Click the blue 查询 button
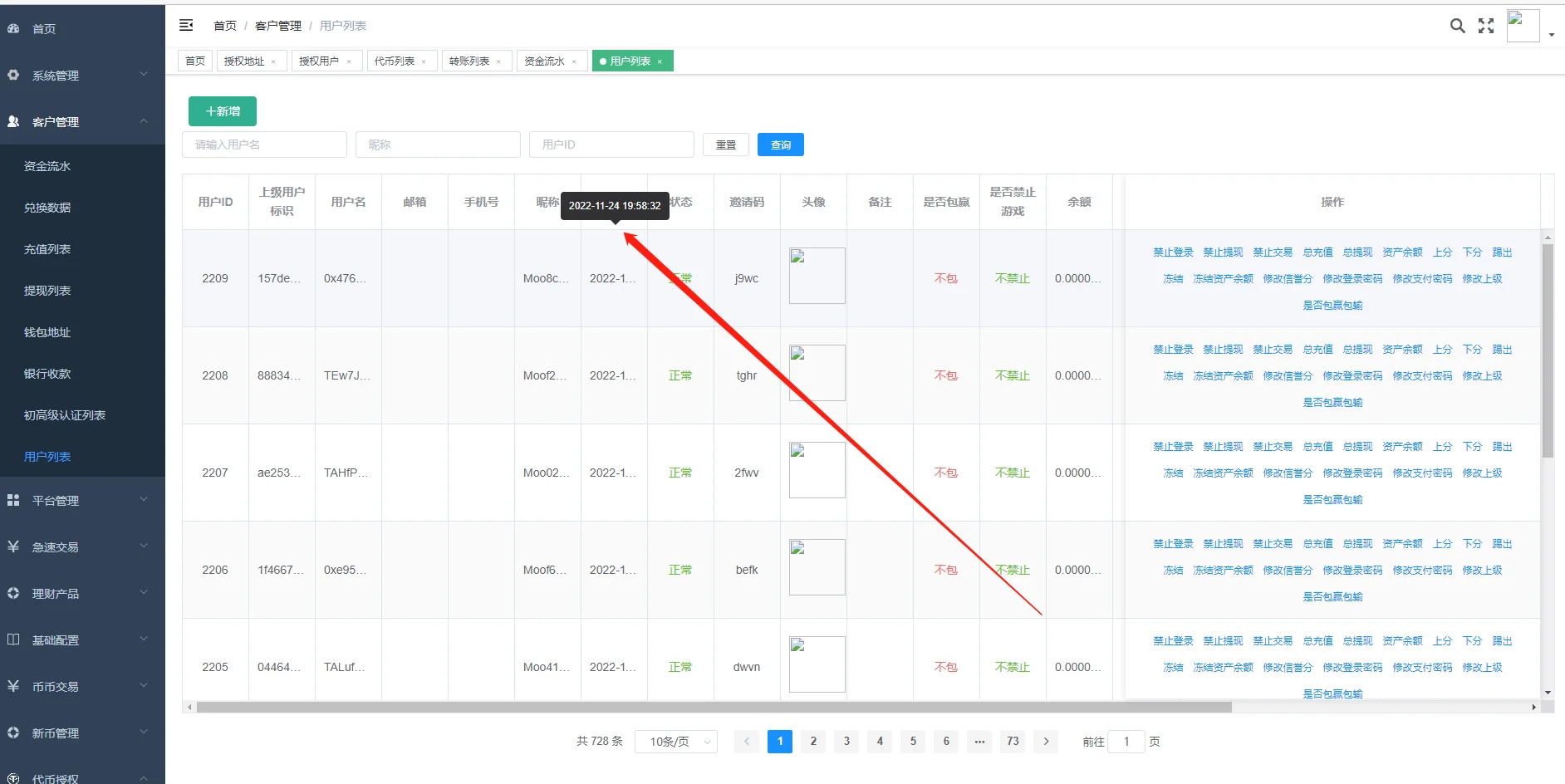The image size is (1565, 784). (780, 145)
